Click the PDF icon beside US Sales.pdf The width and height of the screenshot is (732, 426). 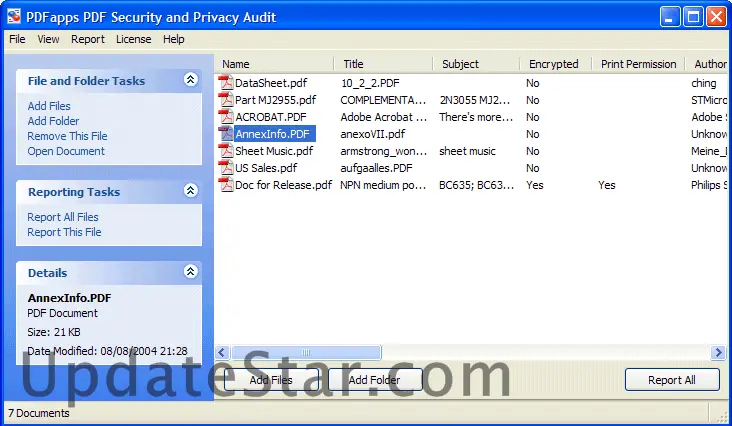226,168
